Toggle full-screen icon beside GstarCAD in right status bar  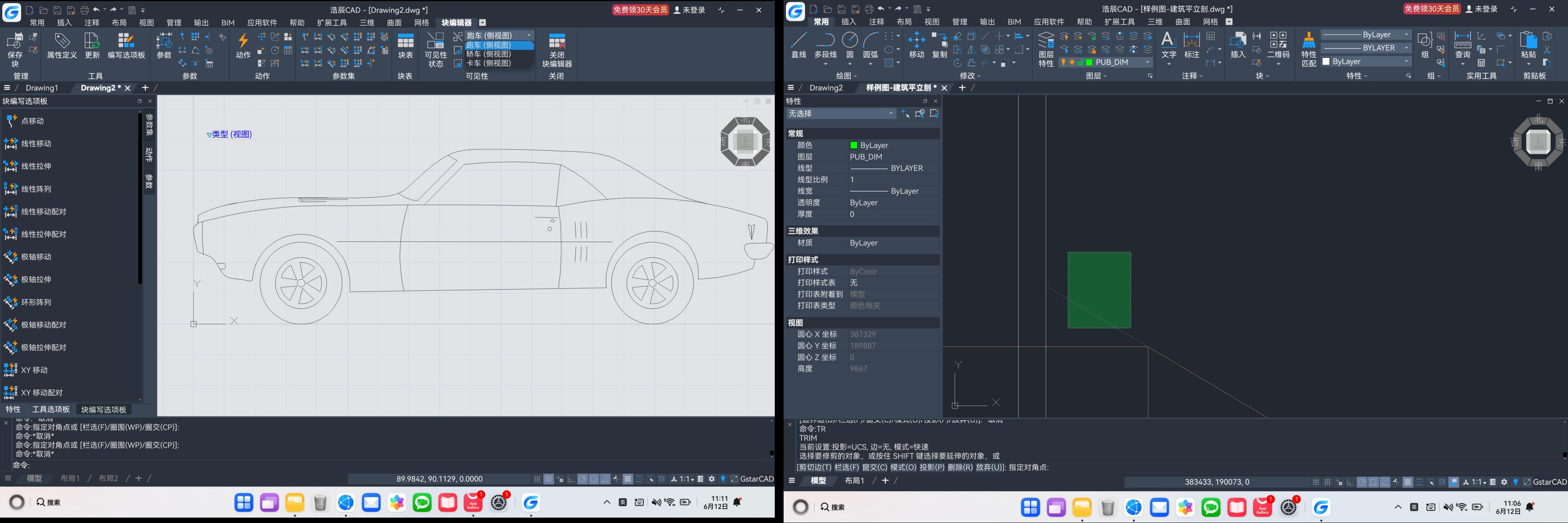1527,482
